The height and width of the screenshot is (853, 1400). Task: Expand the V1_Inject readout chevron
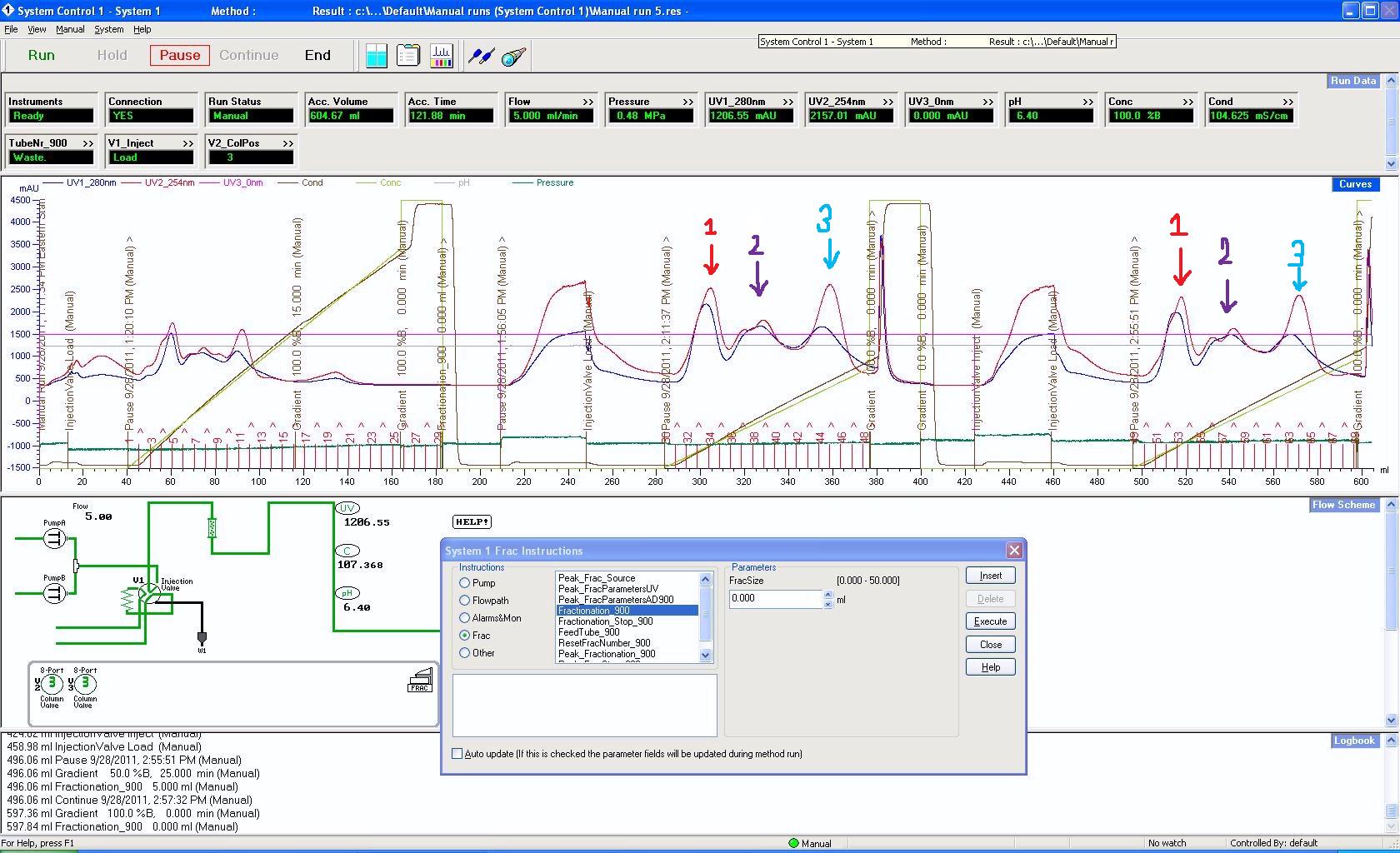click(x=187, y=143)
